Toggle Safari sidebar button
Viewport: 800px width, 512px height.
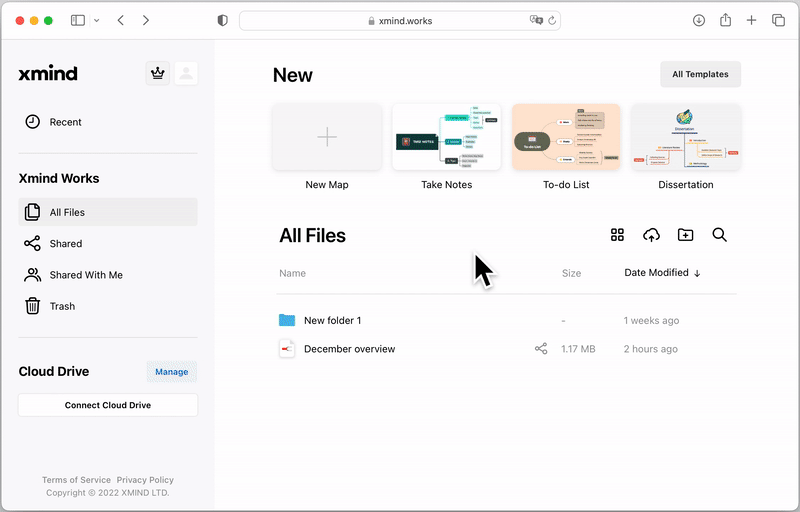[78, 20]
